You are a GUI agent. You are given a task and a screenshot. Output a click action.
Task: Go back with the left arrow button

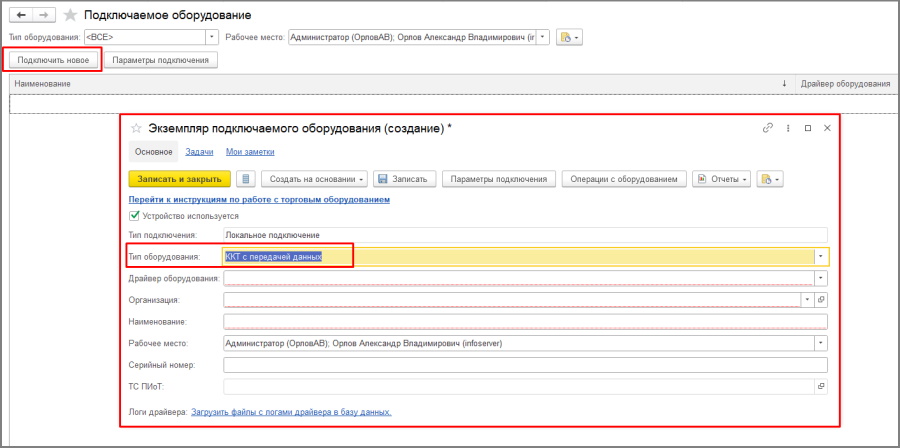pyautogui.click(x=21, y=15)
